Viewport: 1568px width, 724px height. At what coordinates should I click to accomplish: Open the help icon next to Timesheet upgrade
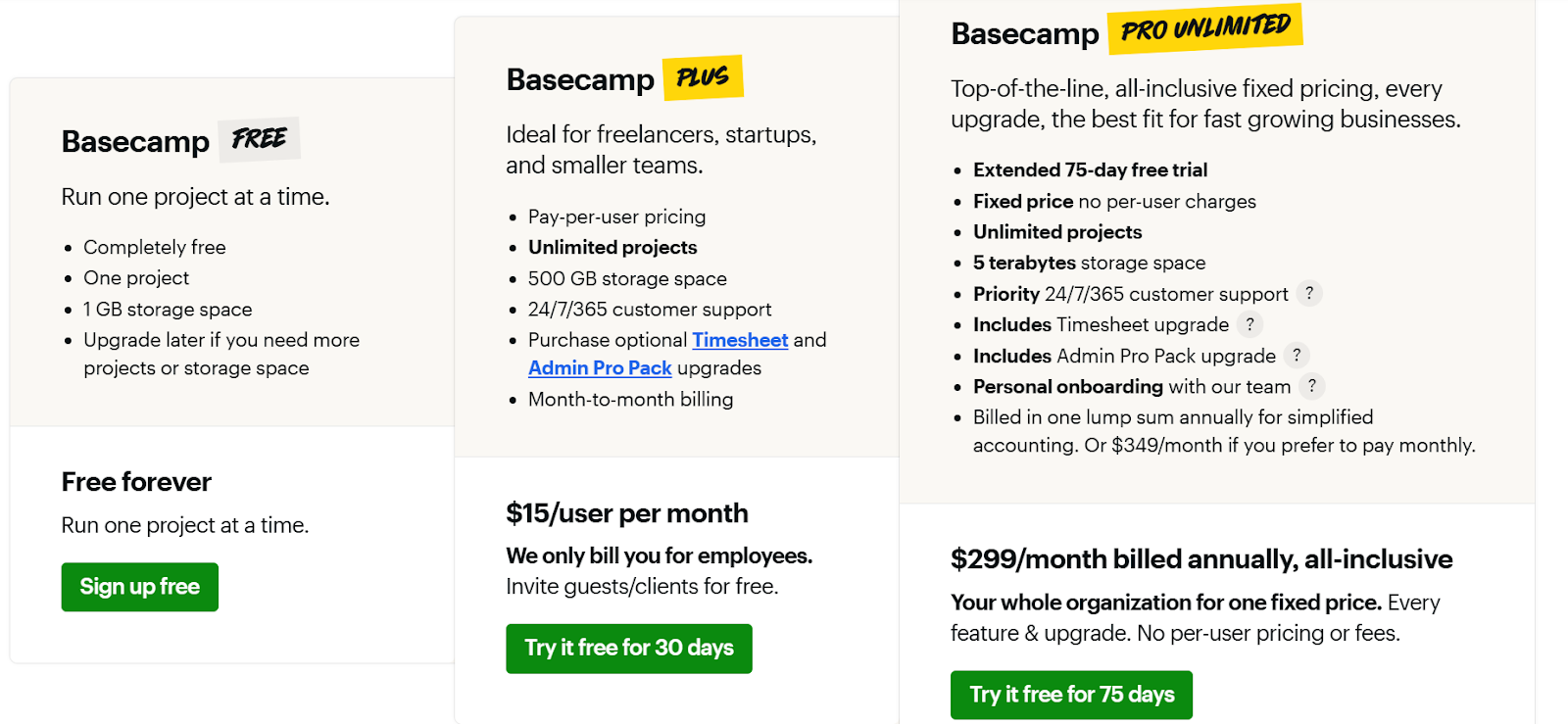tap(1249, 324)
